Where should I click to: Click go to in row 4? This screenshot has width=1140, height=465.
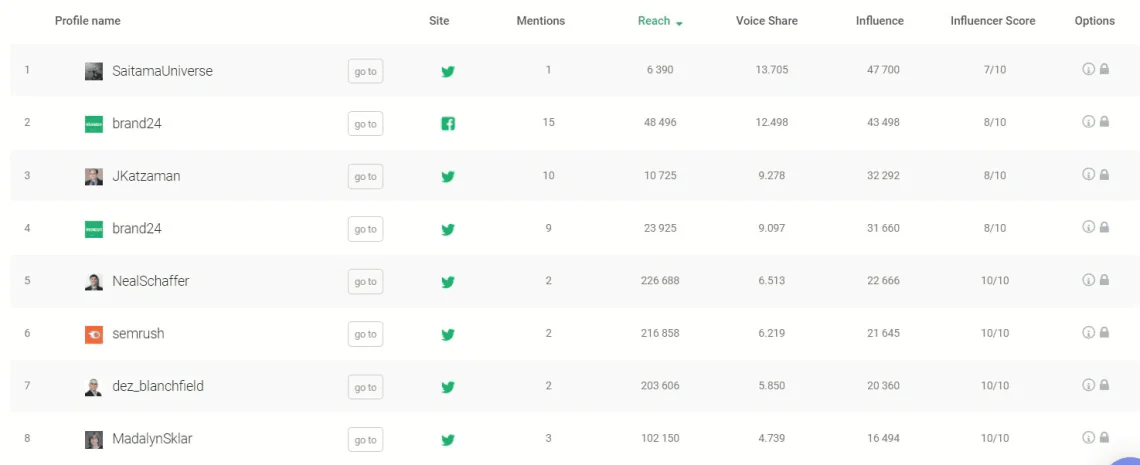pyautogui.click(x=365, y=229)
